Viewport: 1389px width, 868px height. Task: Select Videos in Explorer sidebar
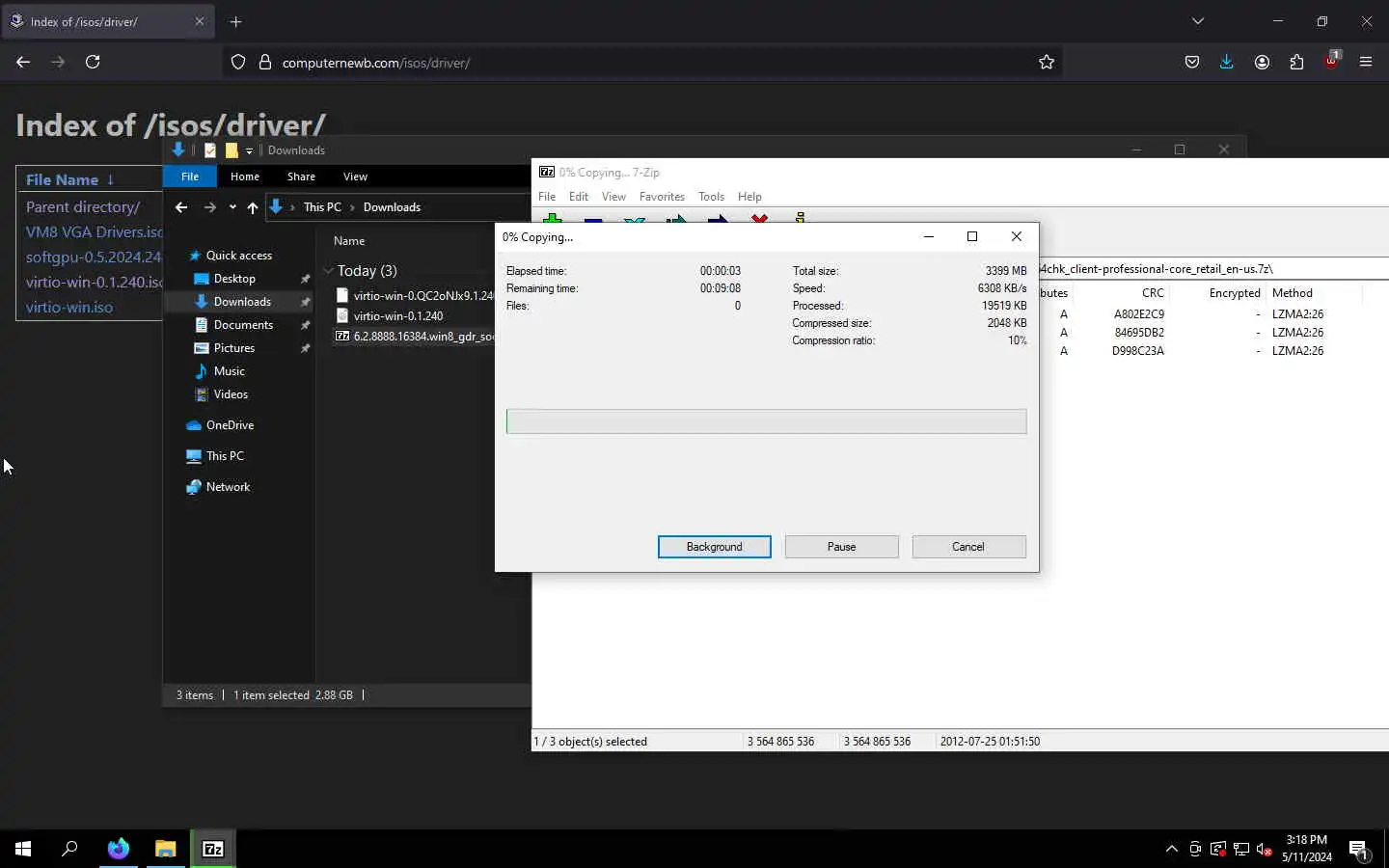pos(231,394)
